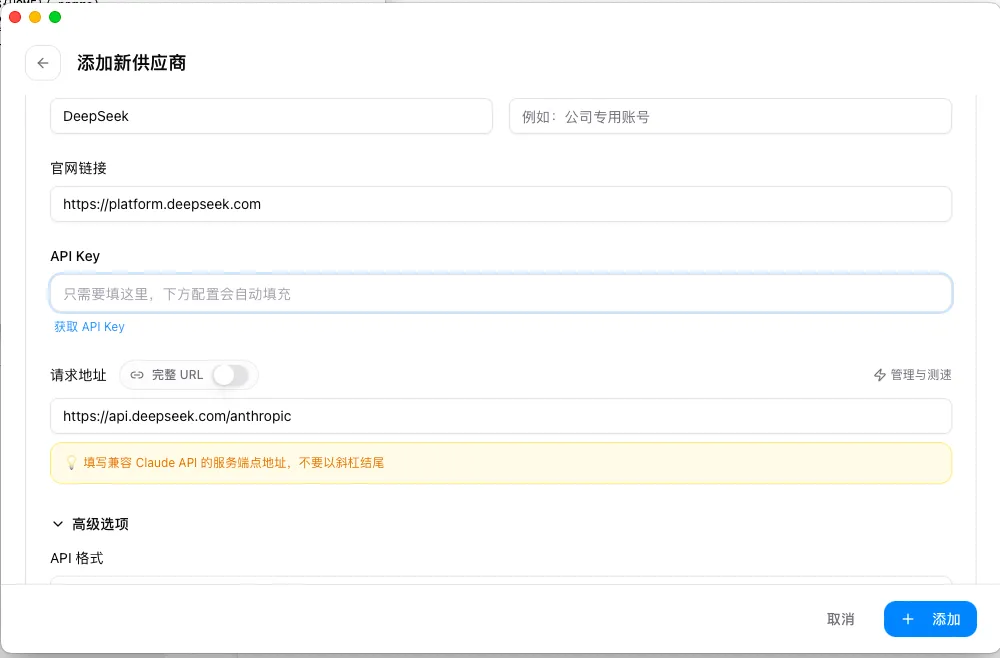Click the 取消 button
The image size is (1000, 658).
pos(840,619)
